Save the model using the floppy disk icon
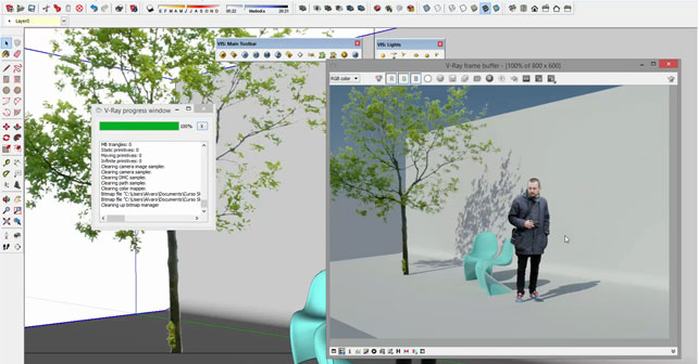Viewport: 698px width, 364px height. (32, 8)
